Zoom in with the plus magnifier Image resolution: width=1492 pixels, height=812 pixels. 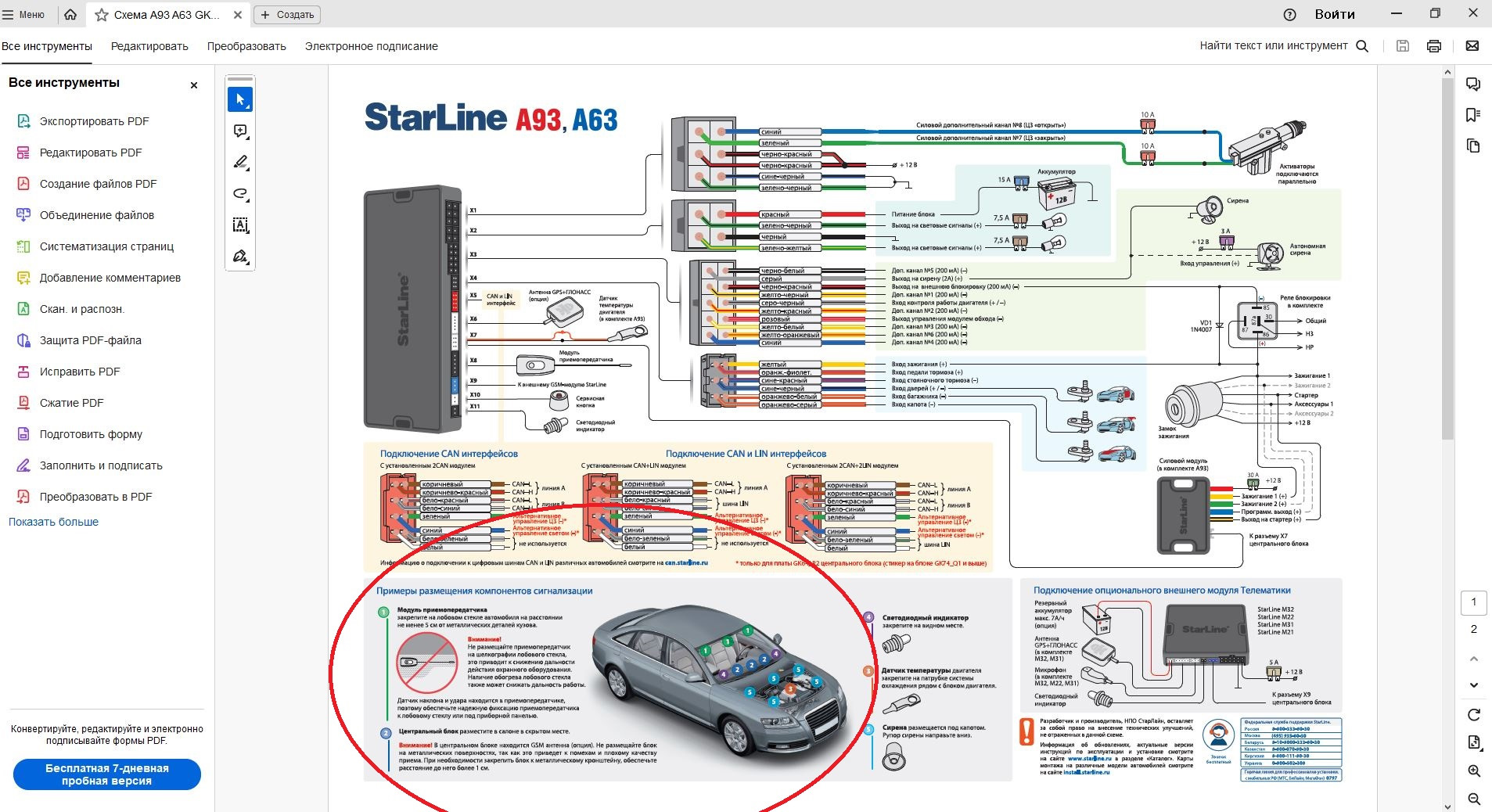point(1474,771)
